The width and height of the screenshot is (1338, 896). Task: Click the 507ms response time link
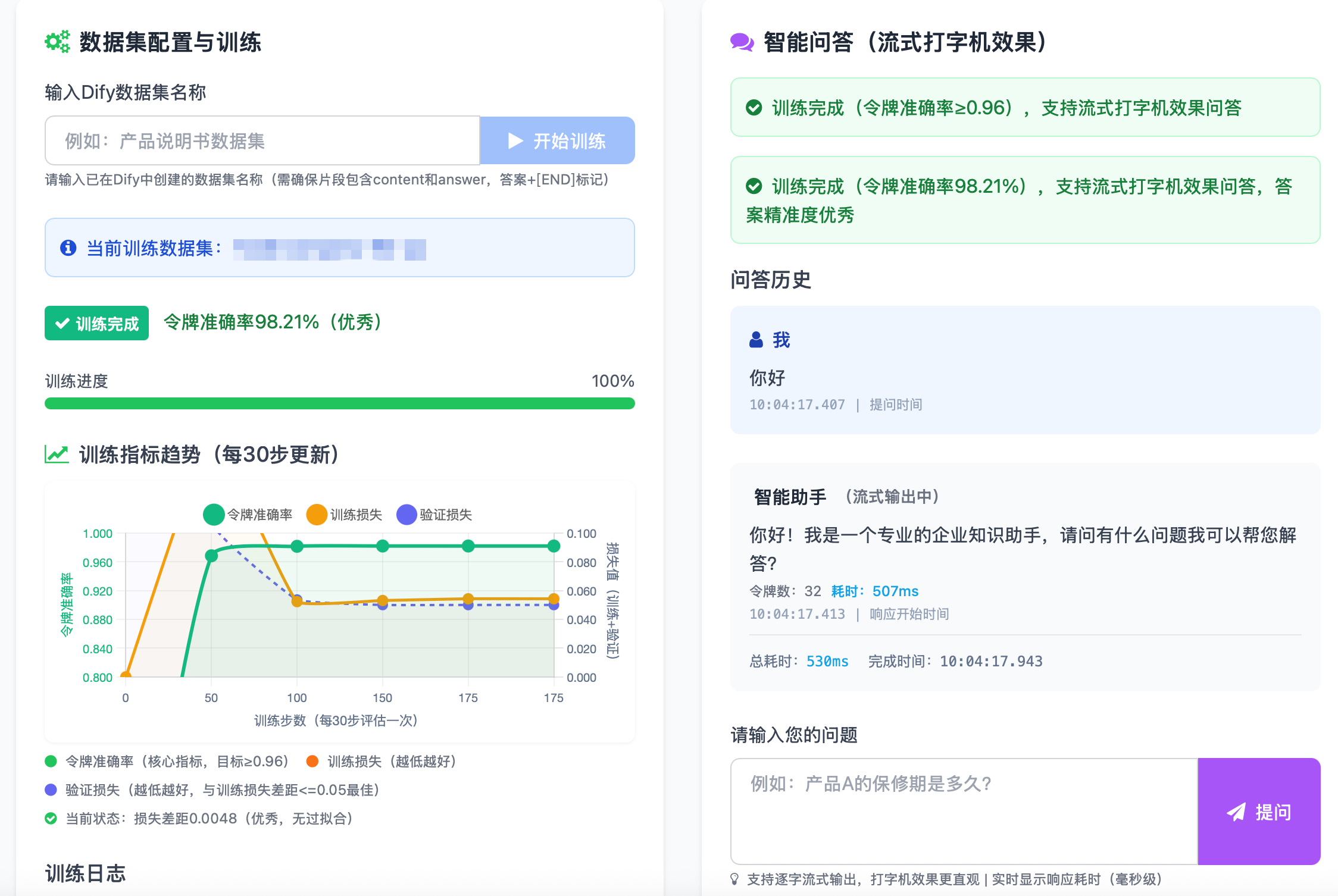(895, 591)
